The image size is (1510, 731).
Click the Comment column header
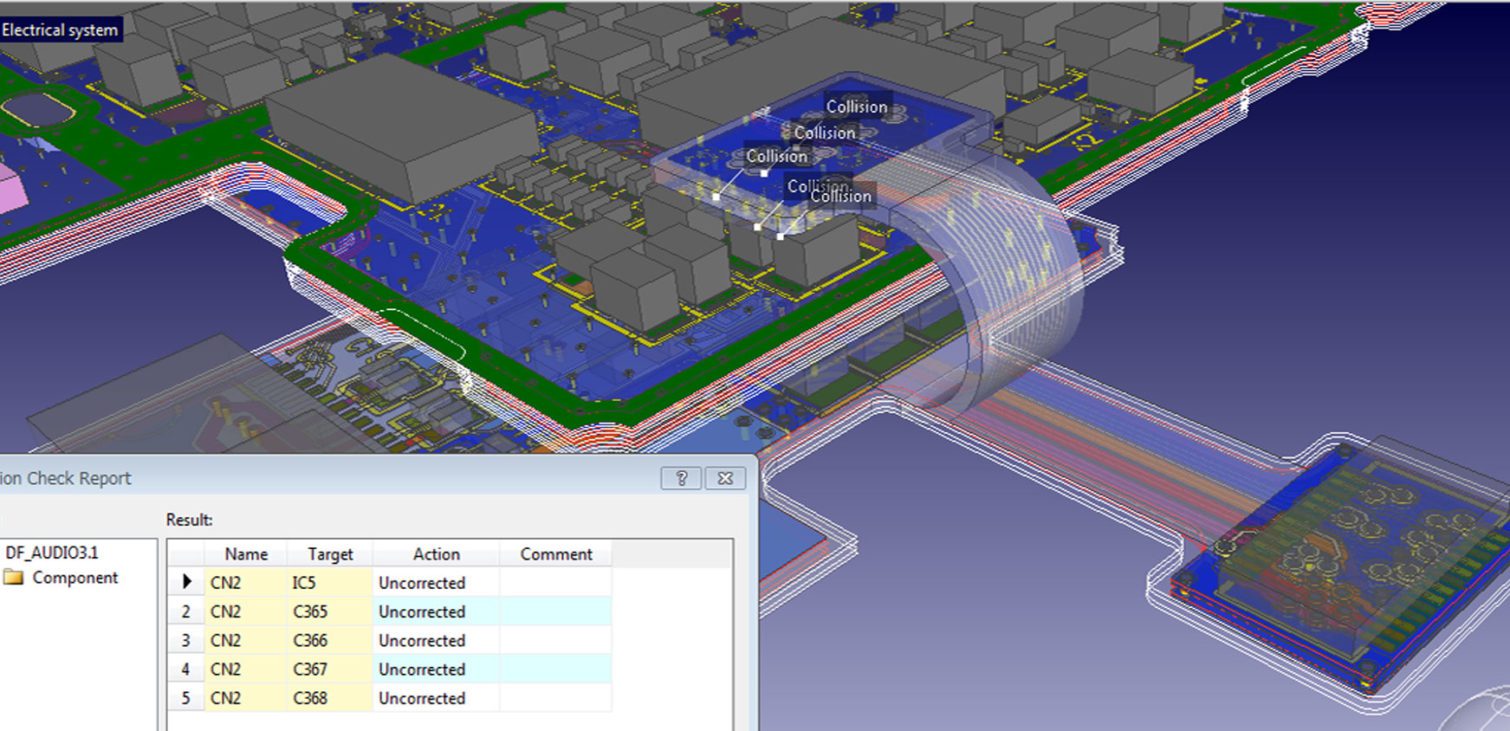pyautogui.click(x=556, y=554)
